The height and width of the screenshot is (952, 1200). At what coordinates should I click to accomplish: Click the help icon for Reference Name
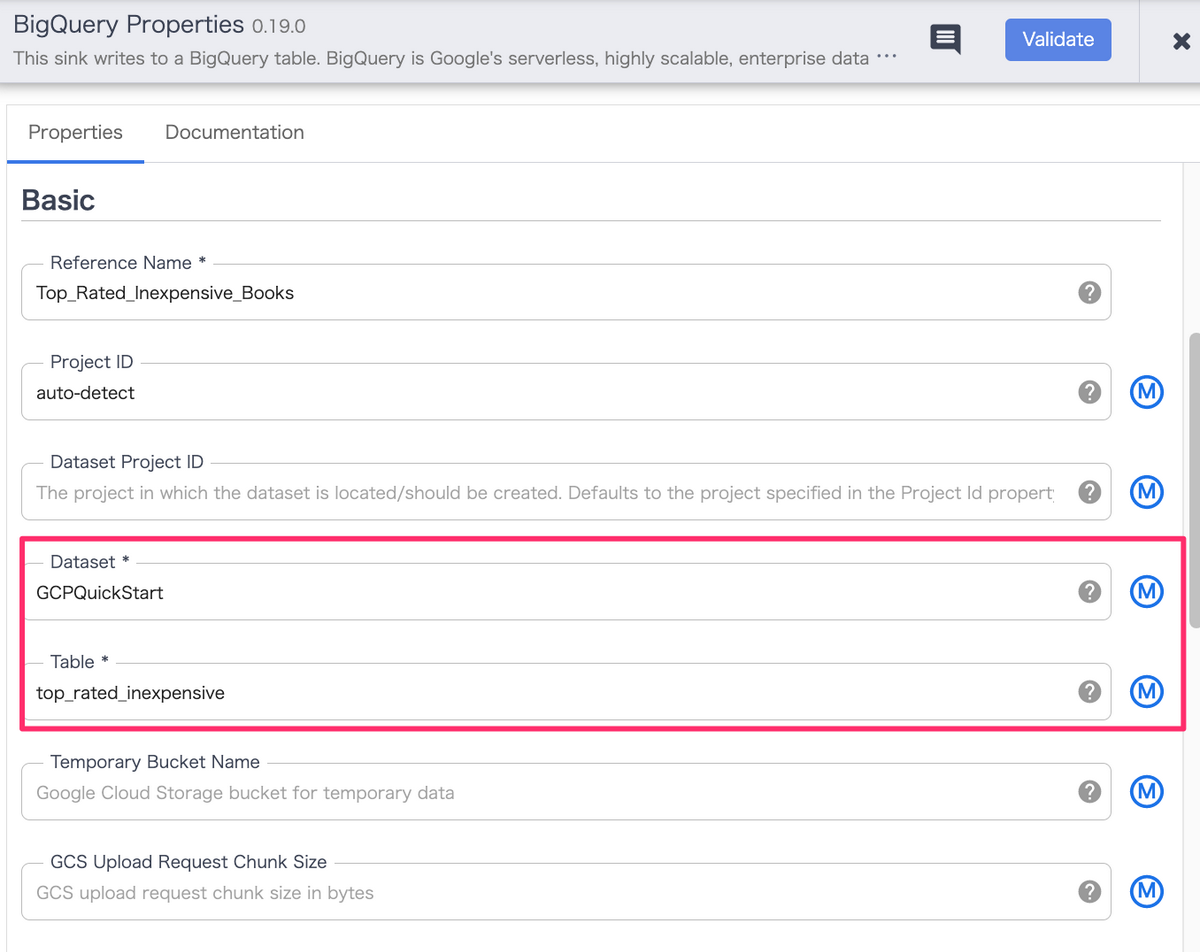point(1090,292)
